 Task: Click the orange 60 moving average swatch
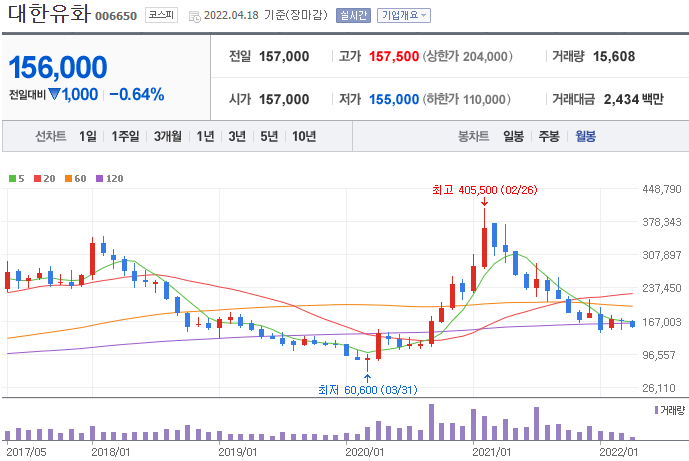(x=69, y=178)
